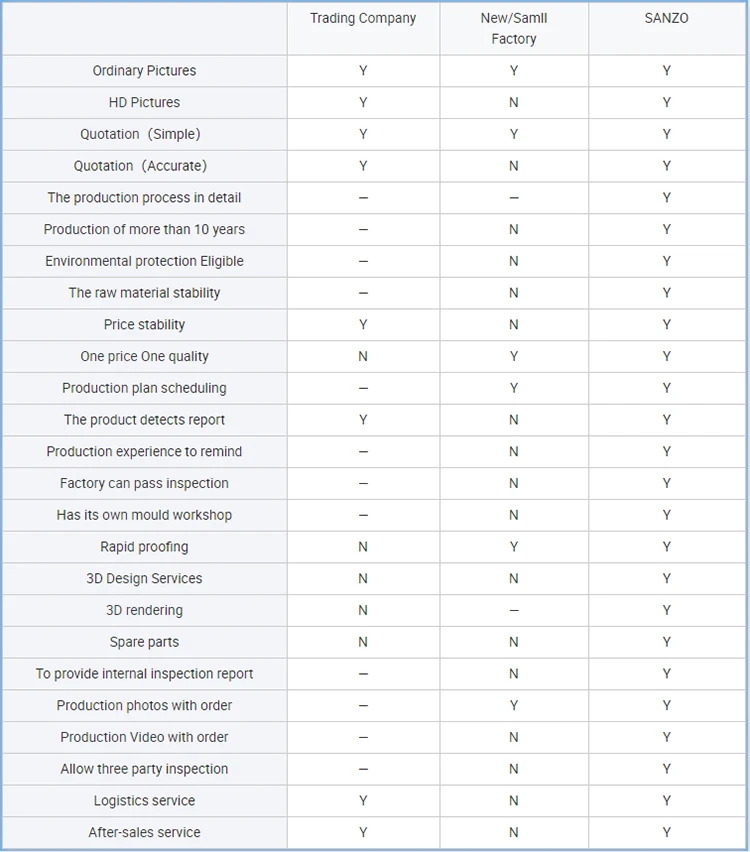Select the HD Pictures row label

(144, 102)
